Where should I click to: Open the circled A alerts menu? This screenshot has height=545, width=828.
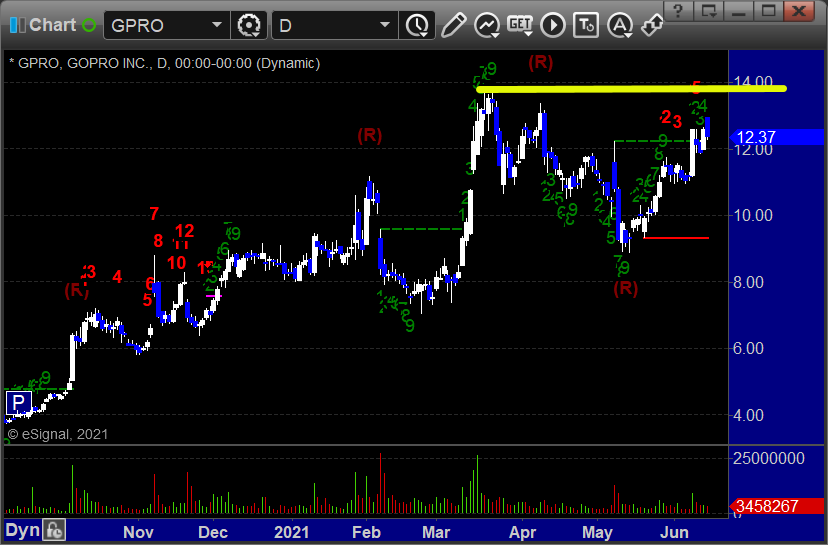(619, 25)
